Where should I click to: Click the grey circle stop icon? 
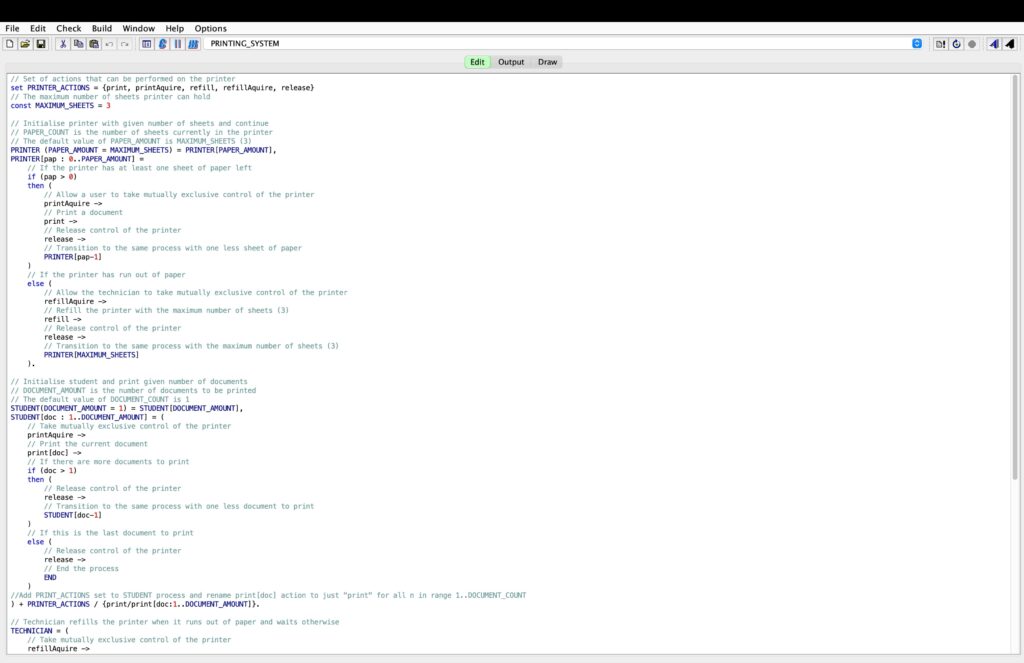972,44
